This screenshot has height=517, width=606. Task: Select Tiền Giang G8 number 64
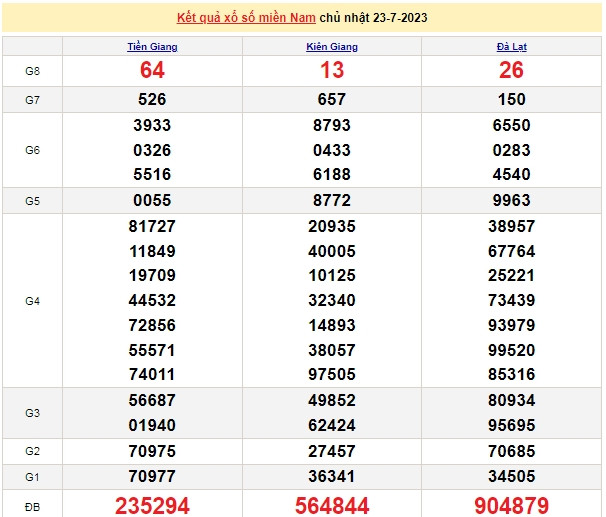coord(152,70)
